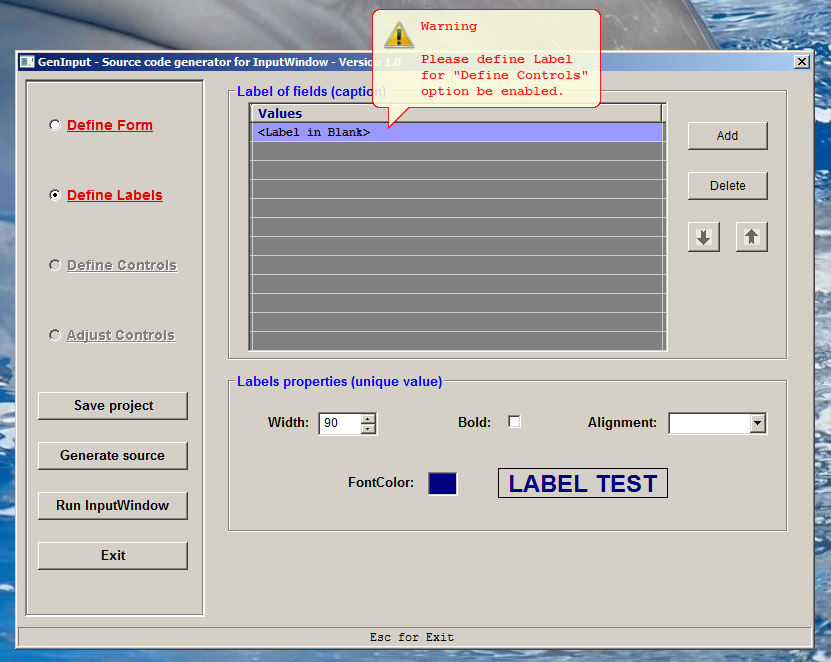The width and height of the screenshot is (831, 662).
Task: Move selected label up with up-arrow icon
Action: coord(751,236)
